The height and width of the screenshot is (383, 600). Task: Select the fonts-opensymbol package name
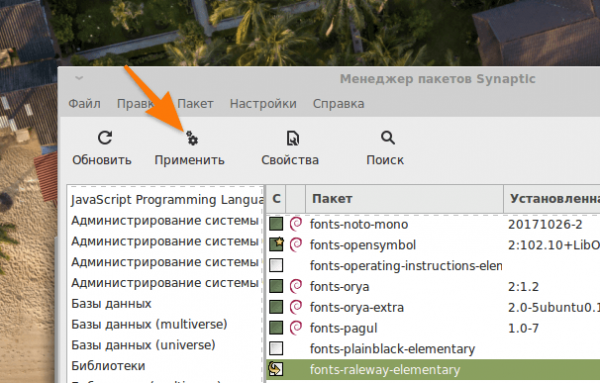click(363, 245)
